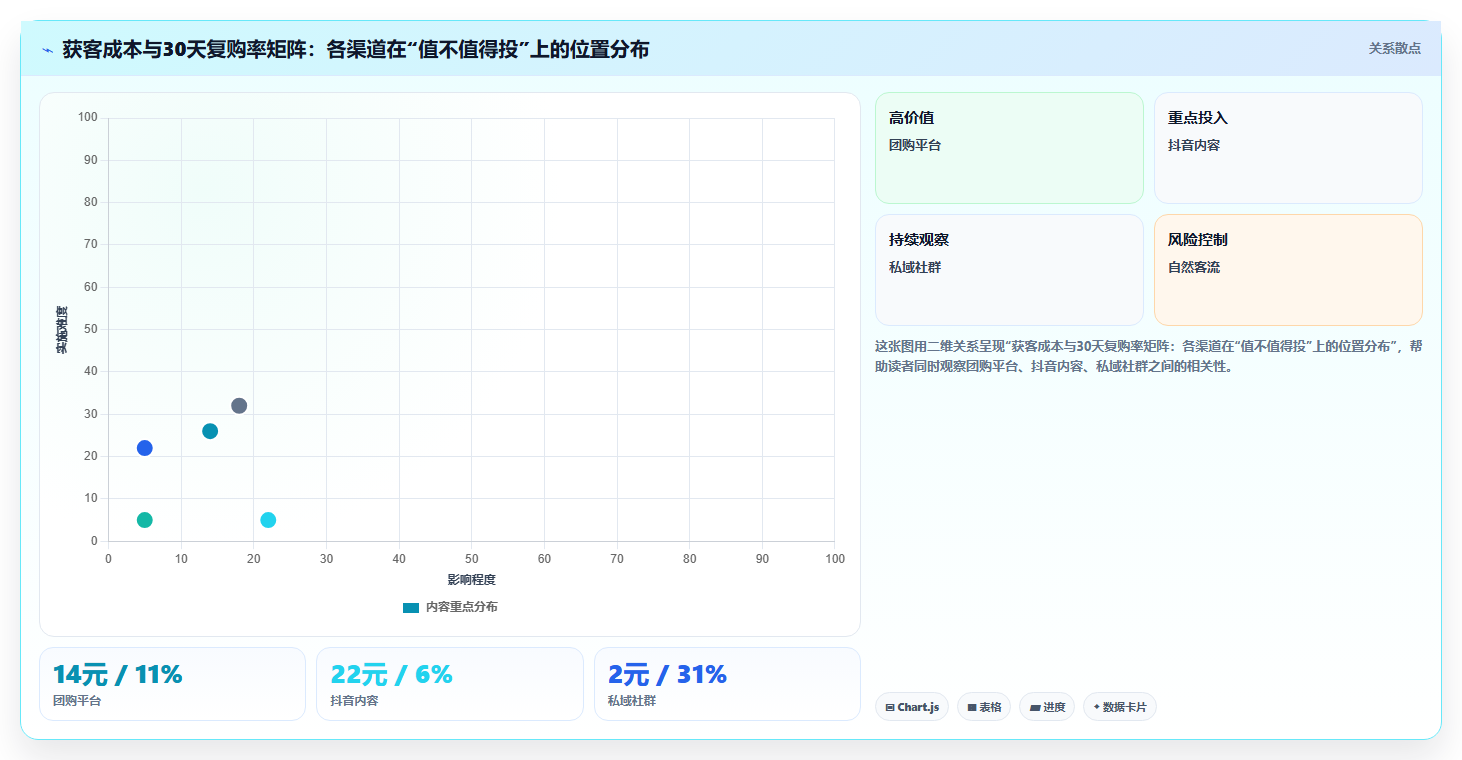The image size is (1462, 760).
Task: Click the 22元 / 6% 抖音内容 stat card
Action: pyautogui.click(x=450, y=684)
